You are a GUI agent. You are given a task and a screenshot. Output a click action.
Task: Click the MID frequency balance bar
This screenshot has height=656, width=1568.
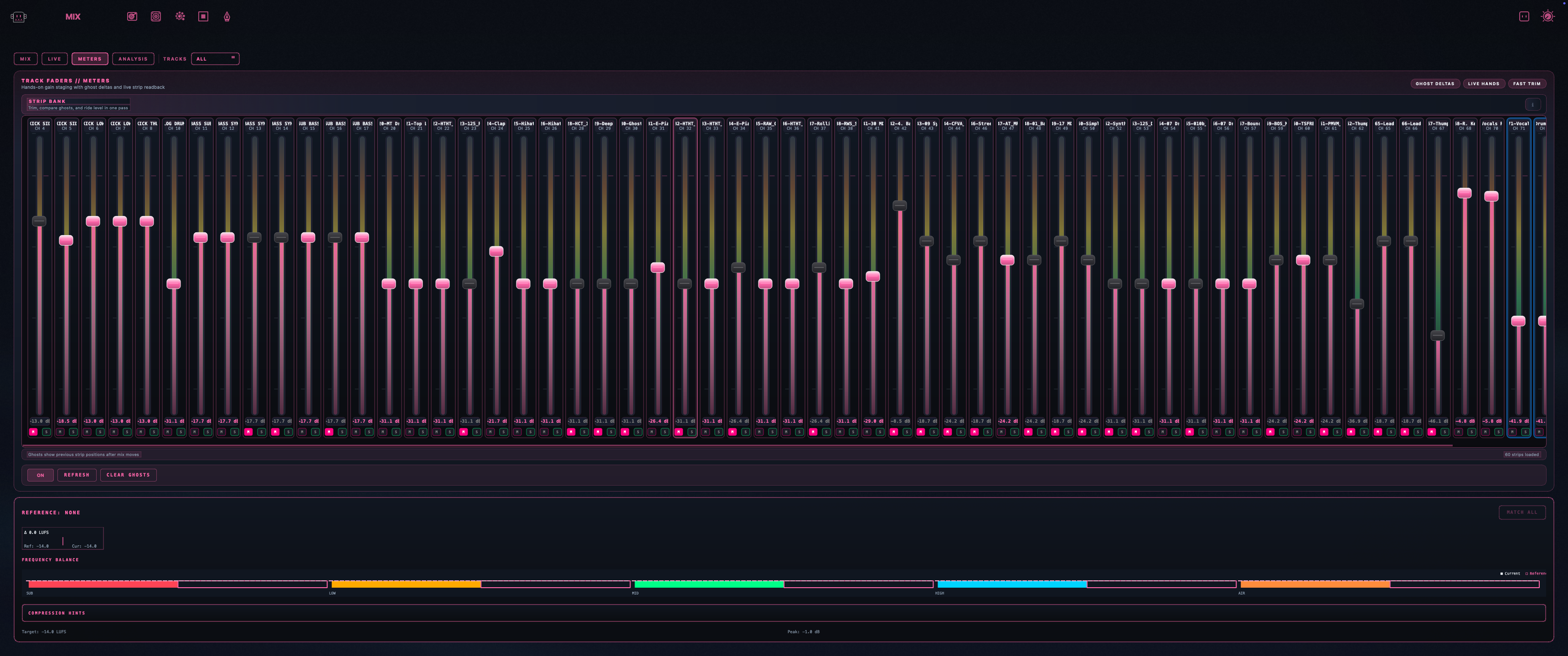784,585
